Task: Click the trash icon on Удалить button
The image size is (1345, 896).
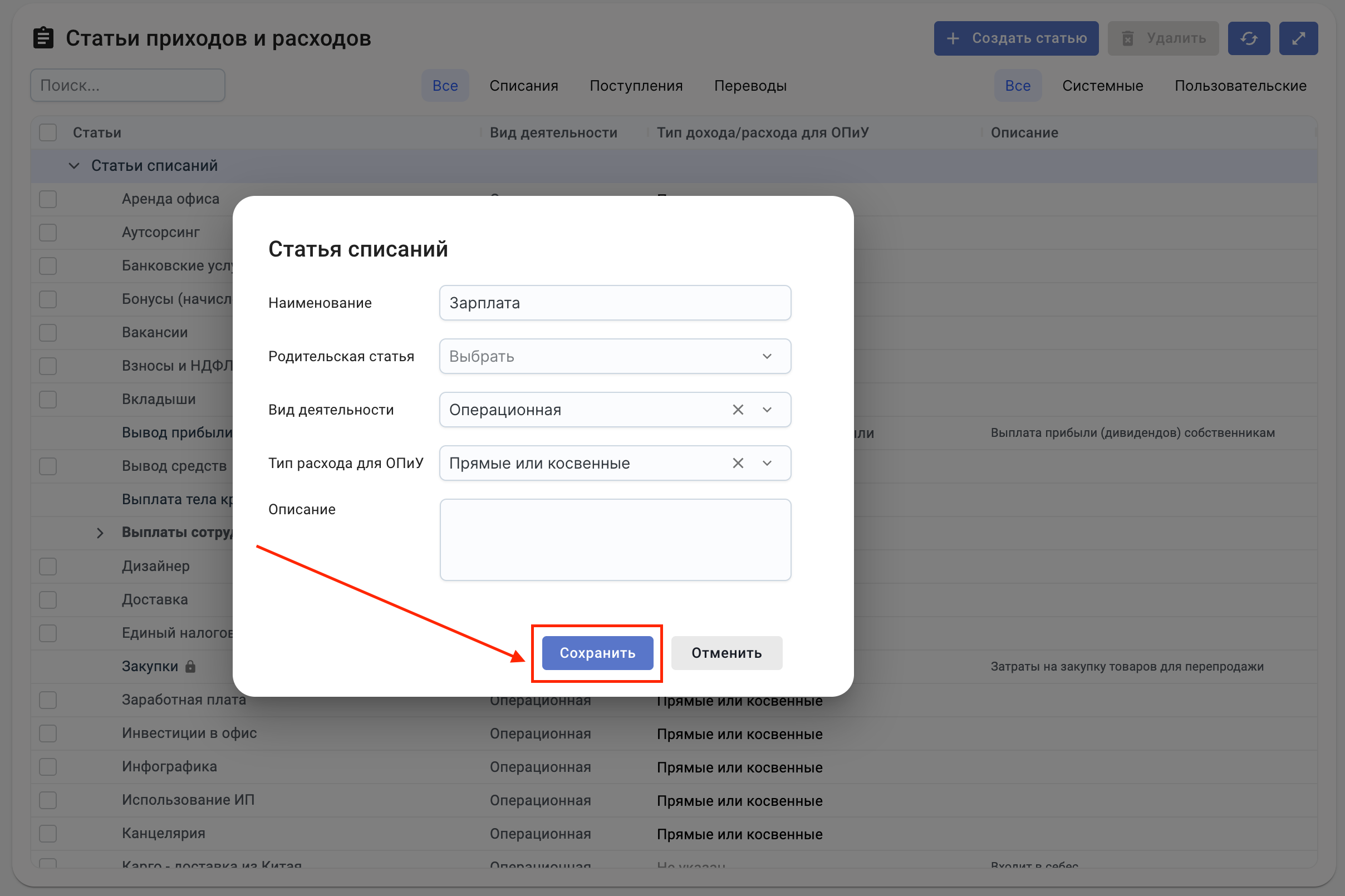Action: click(x=1127, y=38)
